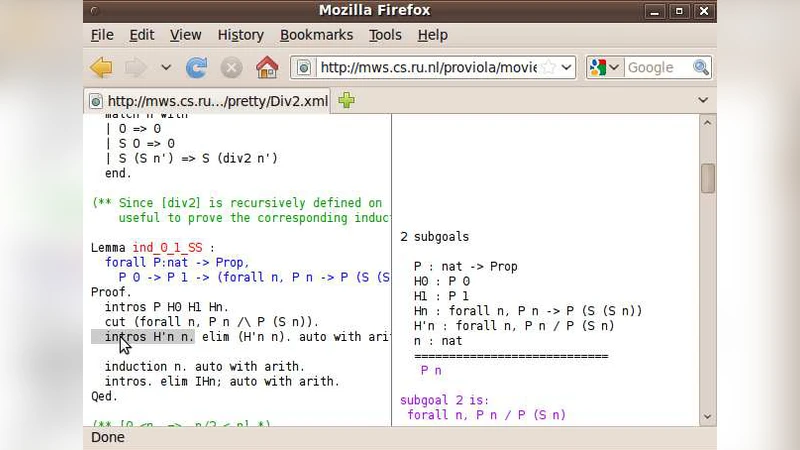Screen dimensions: 800x450
Task: Click the 'end.' line of div2 definition
Action: click(x=118, y=173)
